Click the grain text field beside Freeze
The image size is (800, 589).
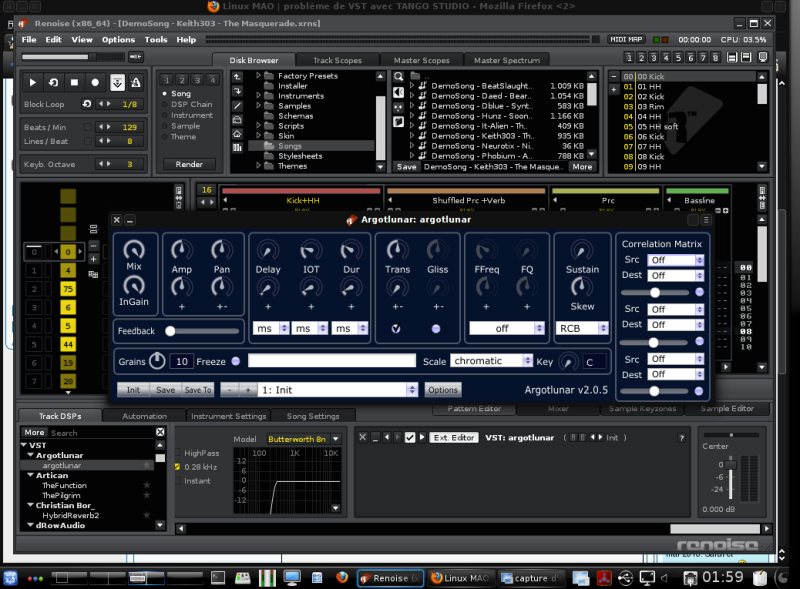(x=332, y=361)
